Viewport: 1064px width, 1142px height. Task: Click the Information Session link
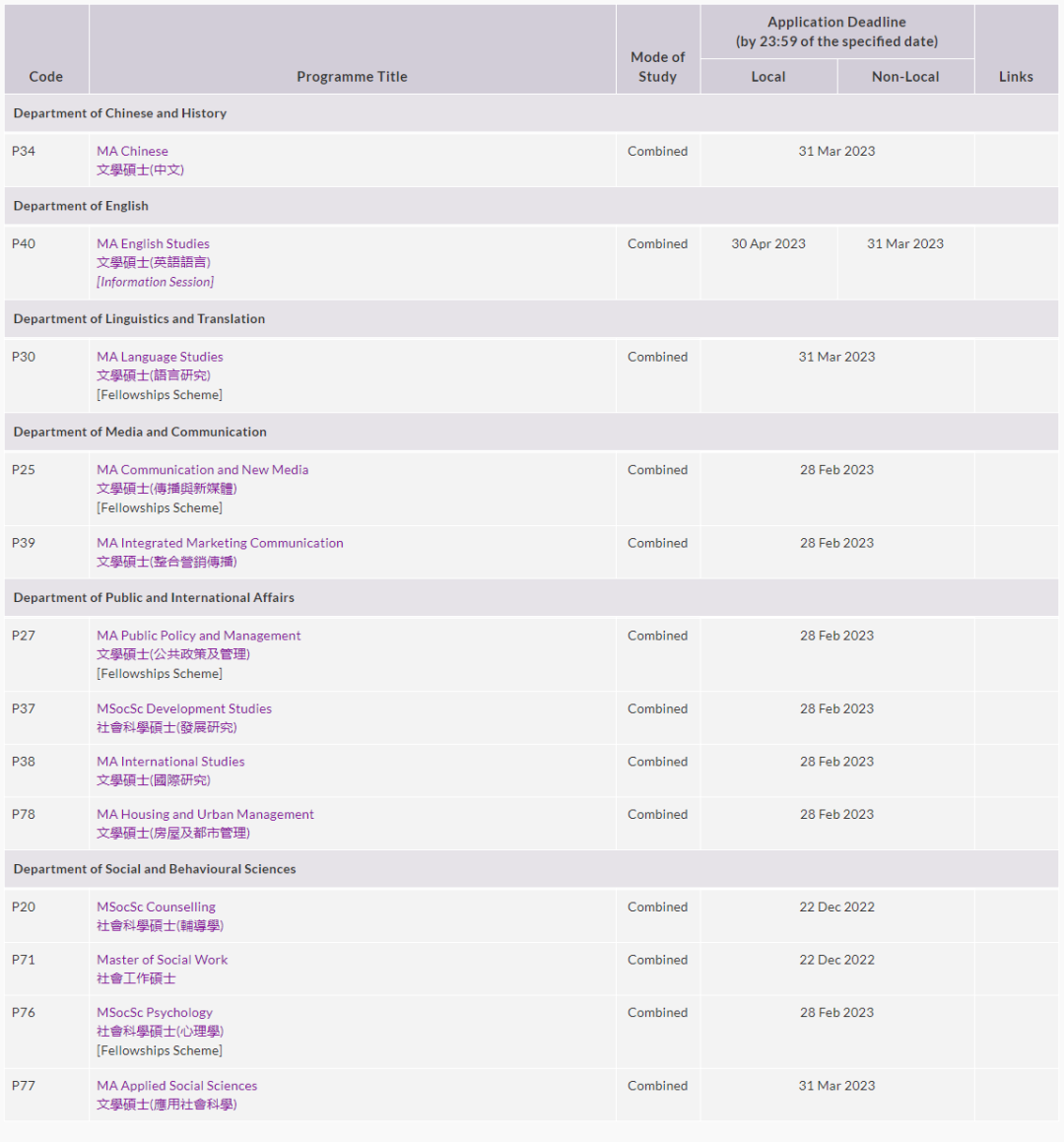coord(155,282)
